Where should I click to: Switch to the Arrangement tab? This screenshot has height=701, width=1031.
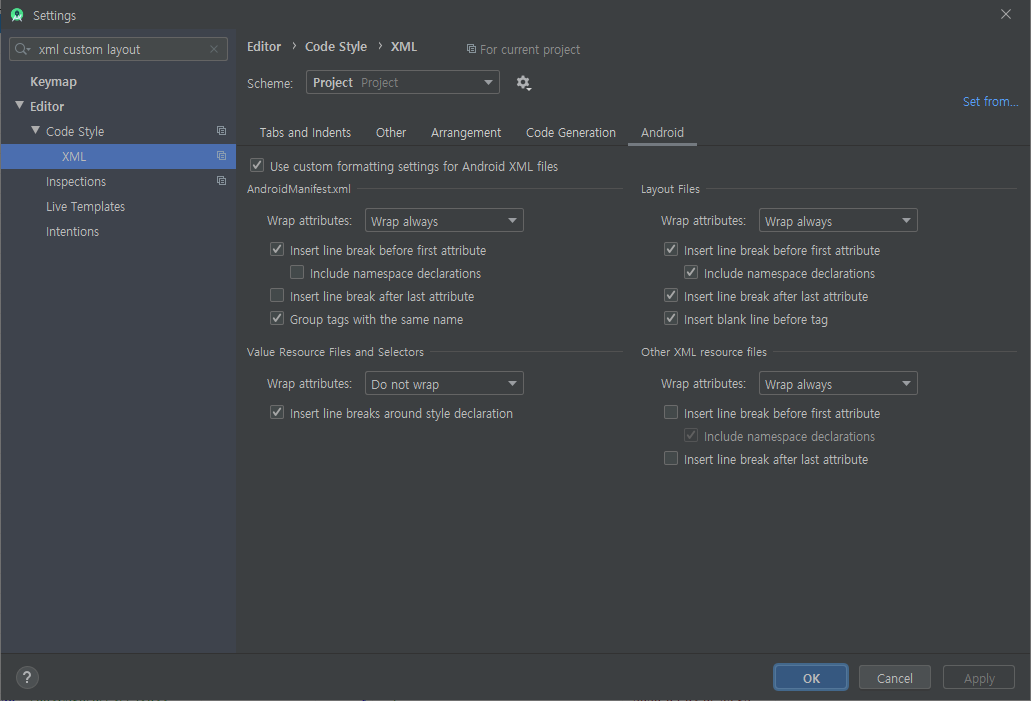[x=466, y=132]
